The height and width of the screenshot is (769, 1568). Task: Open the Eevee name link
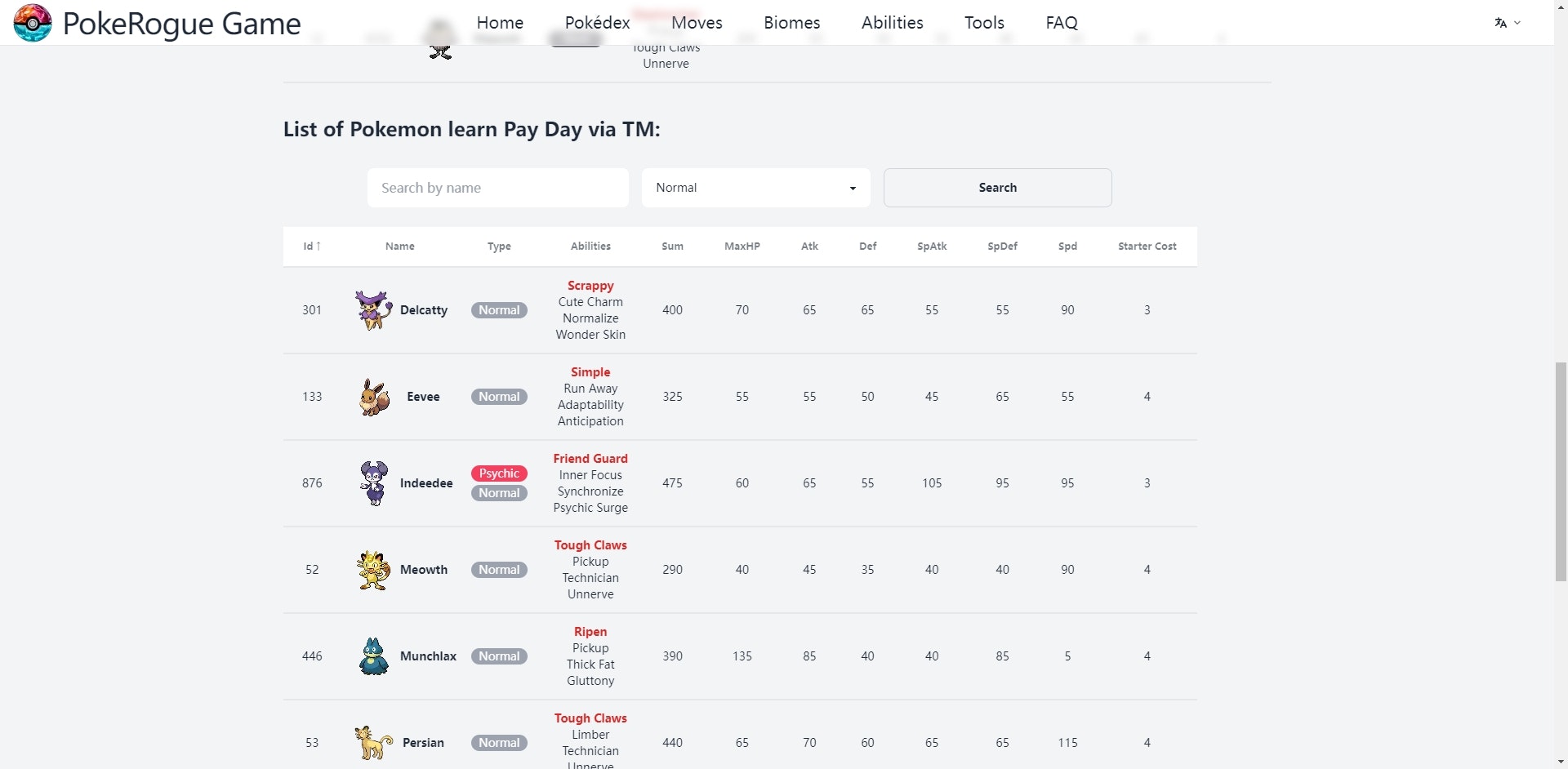tap(423, 397)
